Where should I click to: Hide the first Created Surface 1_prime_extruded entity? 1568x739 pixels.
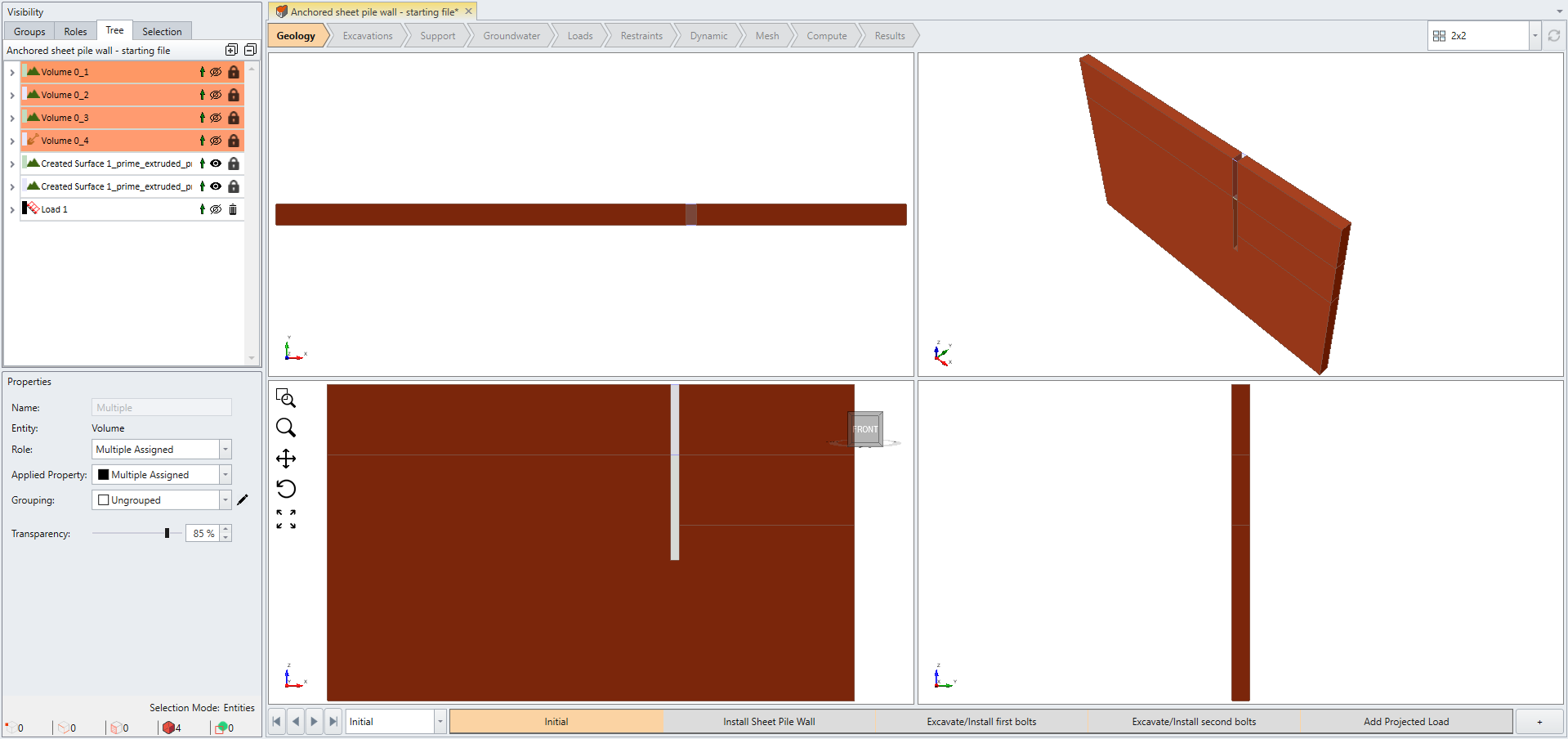[216, 163]
